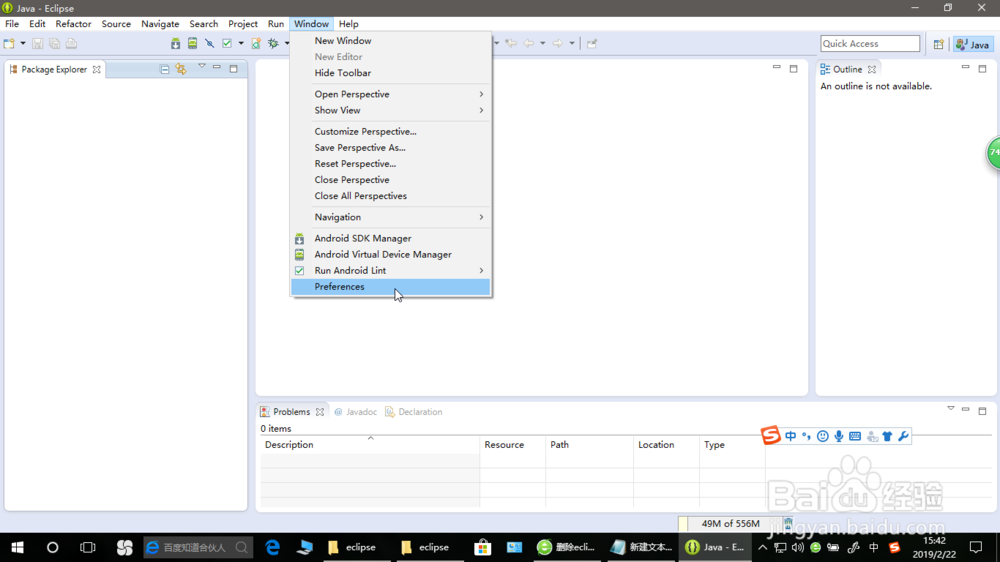Click the Print icon in toolbar
The width and height of the screenshot is (1000, 562).
71,43
